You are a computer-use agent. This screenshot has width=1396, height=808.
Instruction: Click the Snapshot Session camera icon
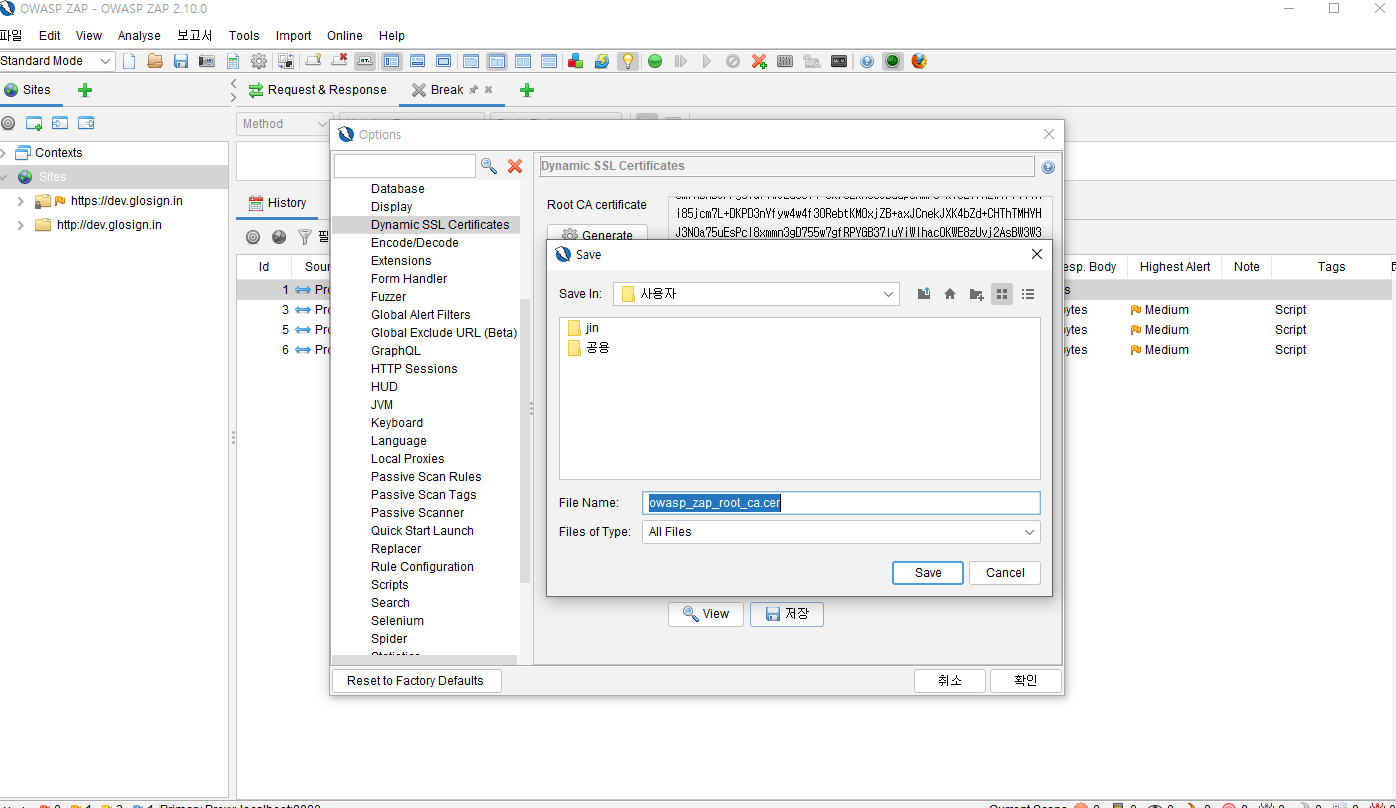(207, 61)
